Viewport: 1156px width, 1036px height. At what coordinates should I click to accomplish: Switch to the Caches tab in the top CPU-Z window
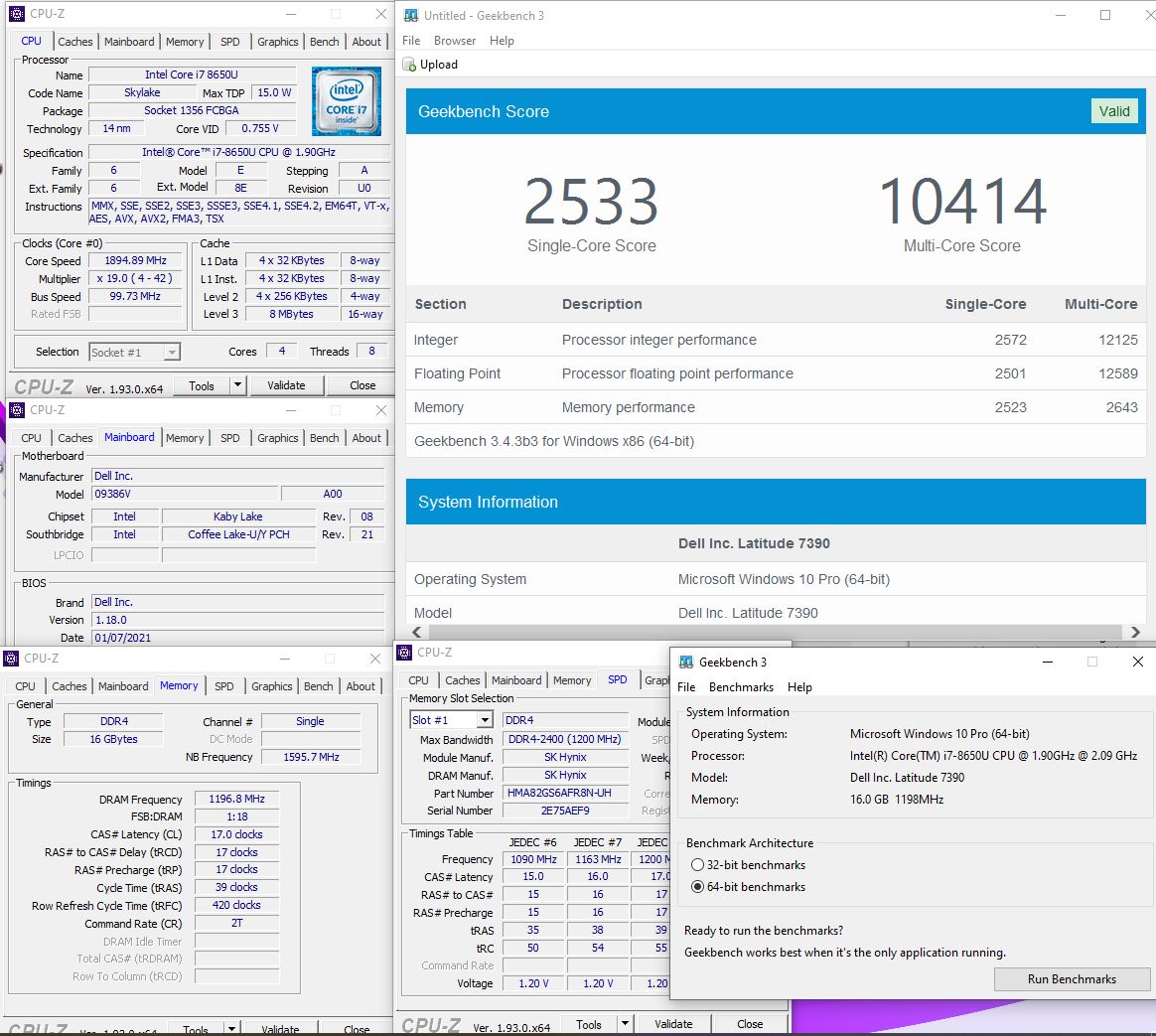pos(75,42)
